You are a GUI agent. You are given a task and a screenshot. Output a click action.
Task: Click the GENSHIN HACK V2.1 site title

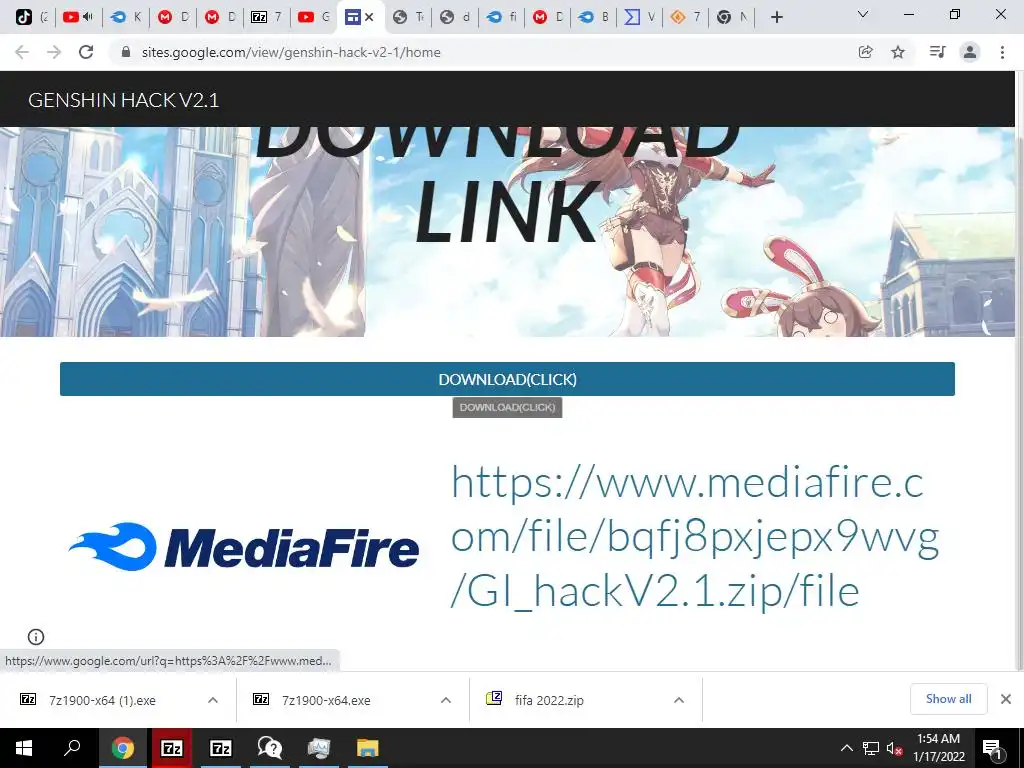pos(123,100)
